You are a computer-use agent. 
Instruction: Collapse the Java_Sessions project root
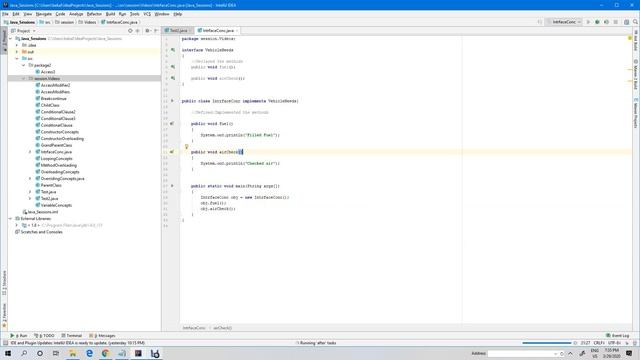11,39
